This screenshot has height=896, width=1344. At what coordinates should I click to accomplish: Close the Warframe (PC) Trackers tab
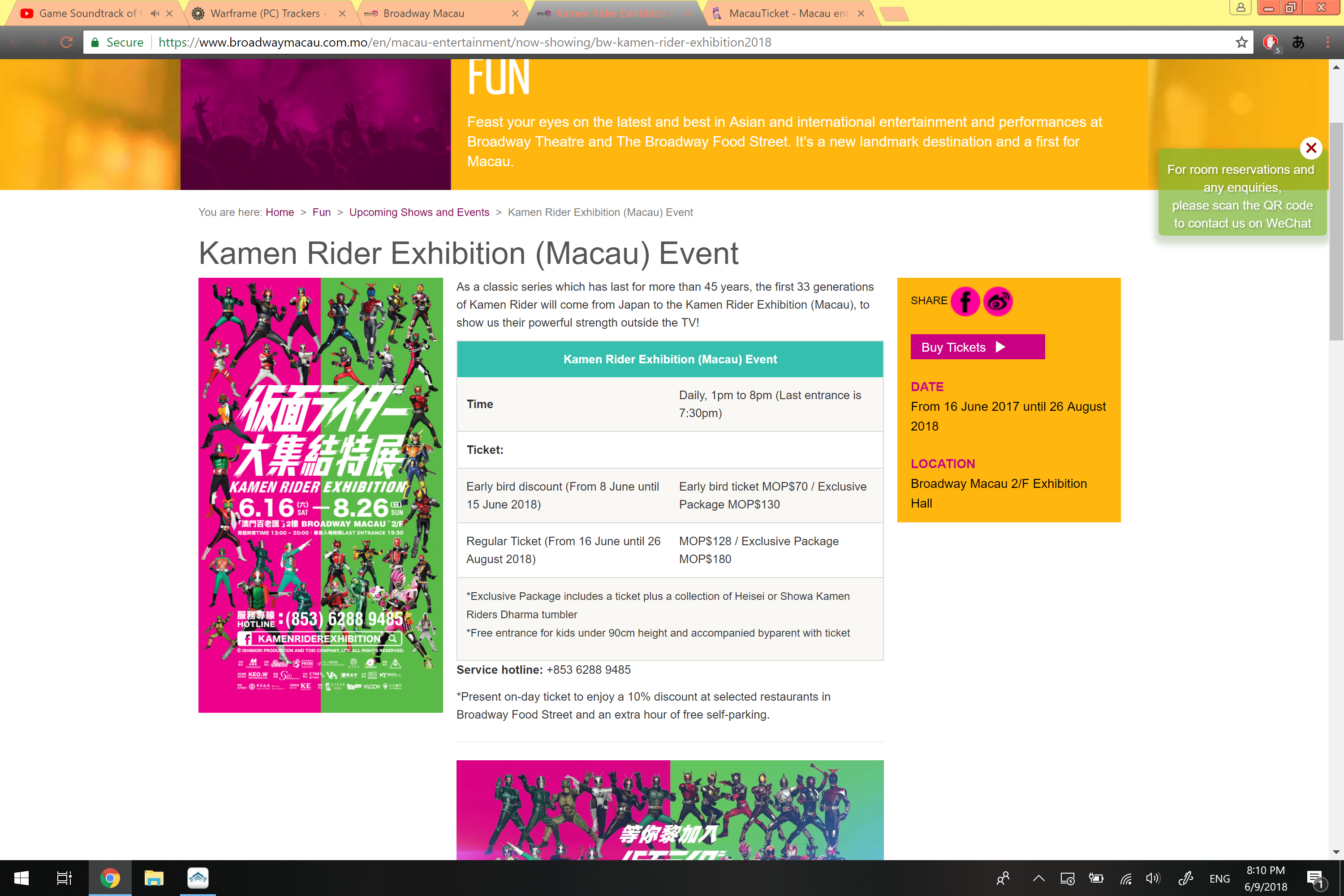point(342,13)
